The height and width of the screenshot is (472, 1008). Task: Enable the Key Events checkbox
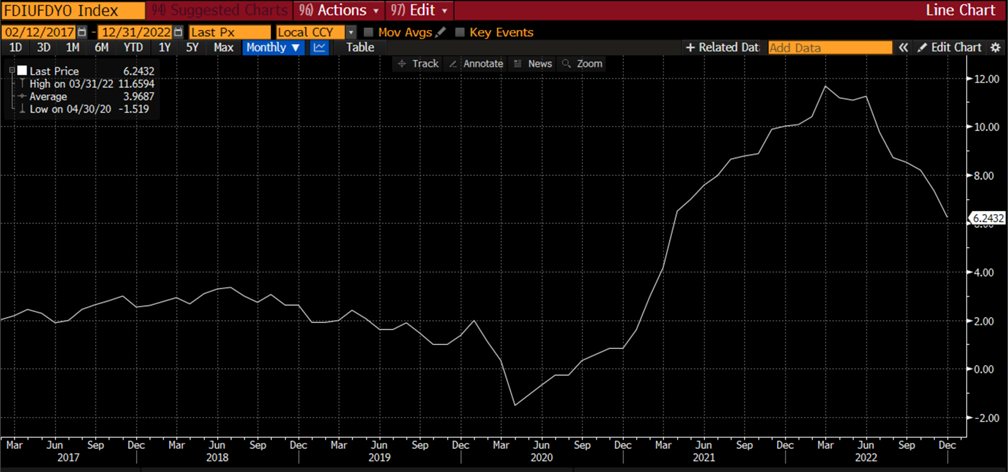(460, 32)
